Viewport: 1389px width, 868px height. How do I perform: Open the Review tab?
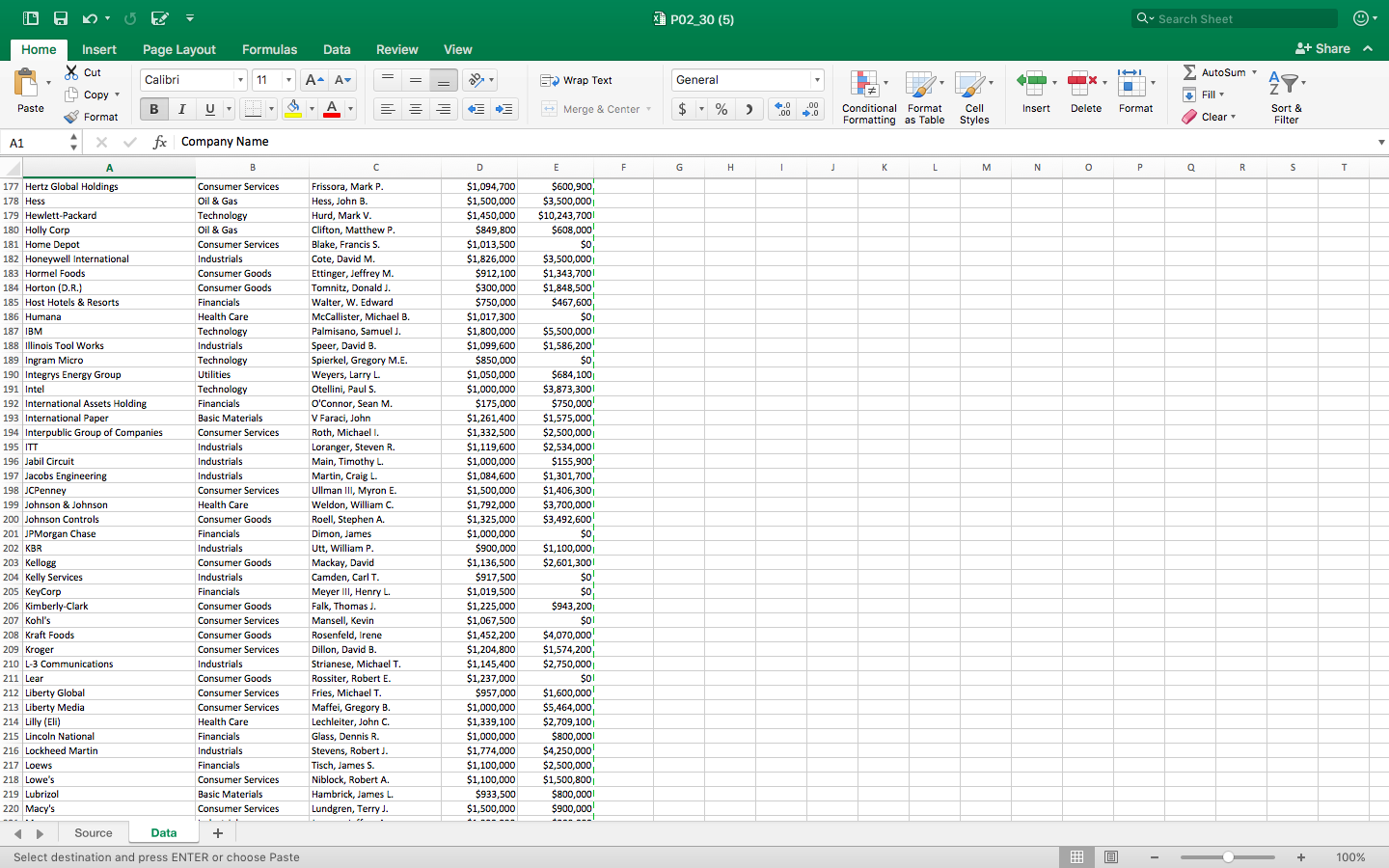(x=397, y=49)
